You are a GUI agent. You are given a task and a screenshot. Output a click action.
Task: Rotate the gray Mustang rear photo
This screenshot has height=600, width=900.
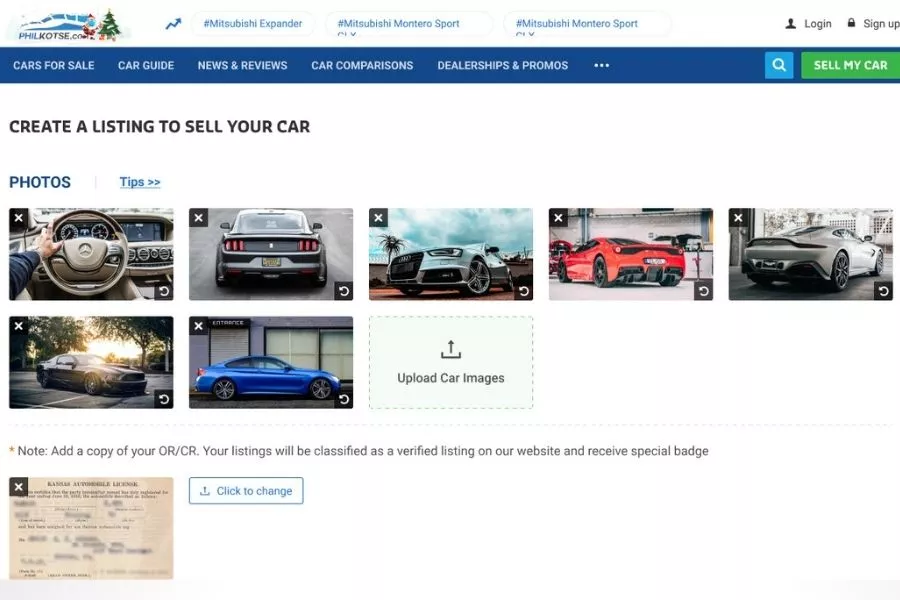[x=344, y=289]
